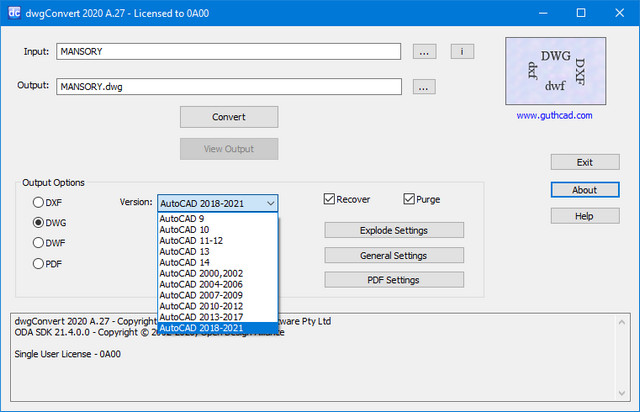Open the www.guthcad.com link
This screenshot has width=640, height=412.
[x=554, y=116]
